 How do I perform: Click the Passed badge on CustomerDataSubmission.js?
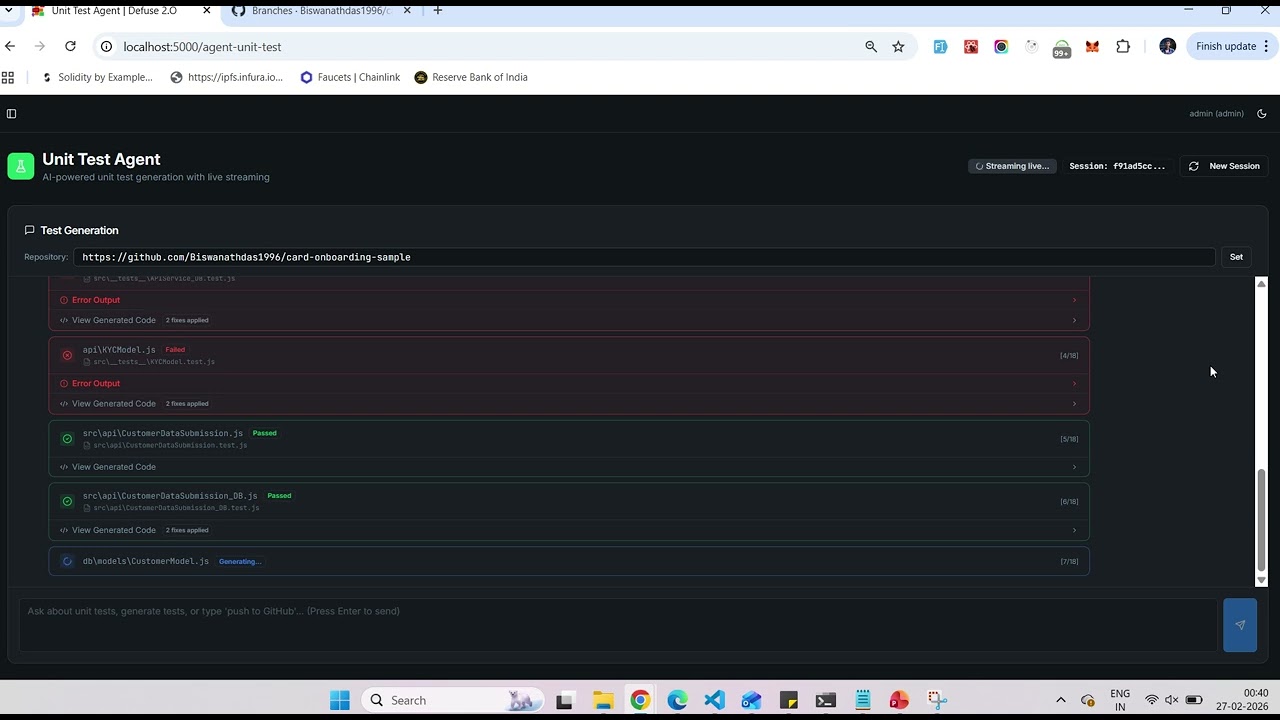pyautogui.click(x=264, y=433)
